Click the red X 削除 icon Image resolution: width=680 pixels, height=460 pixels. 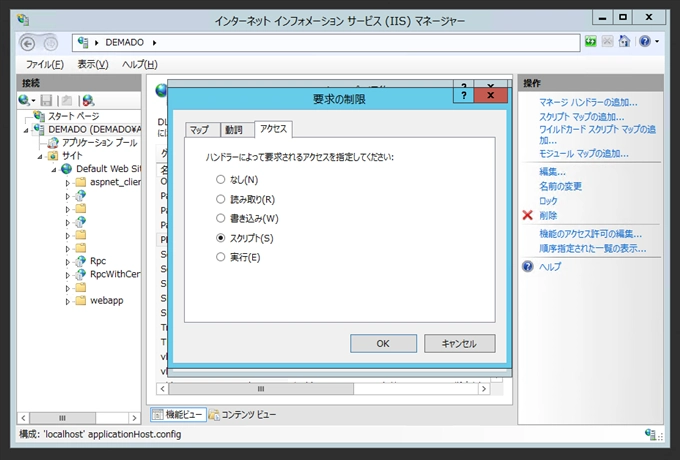pyautogui.click(x=527, y=215)
